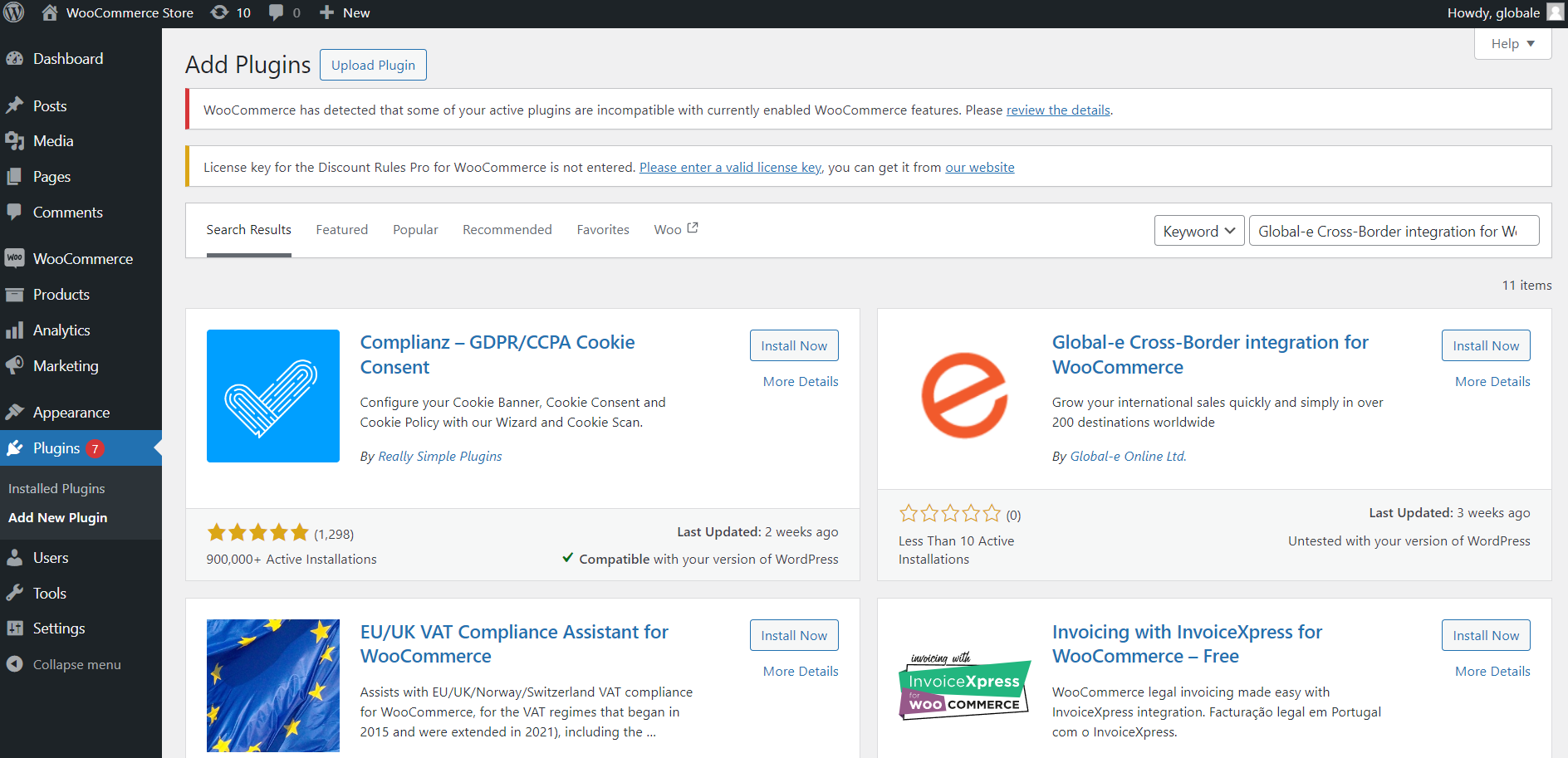Click 'Please enter a valid license key' link
Image resolution: width=1568 pixels, height=758 pixels.
[730, 168]
